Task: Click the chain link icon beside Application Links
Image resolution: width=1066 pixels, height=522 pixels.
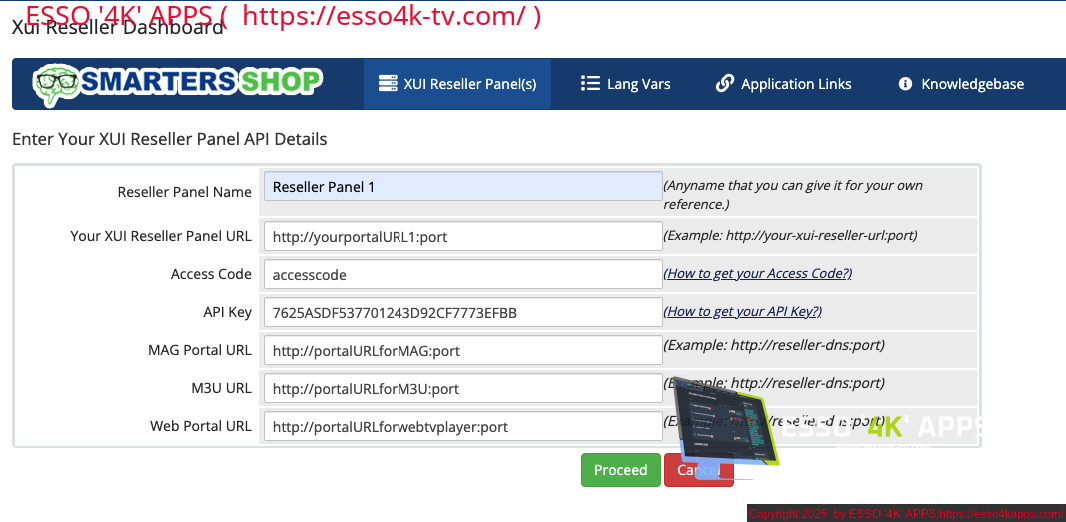Action: pyautogui.click(x=725, y=84)
